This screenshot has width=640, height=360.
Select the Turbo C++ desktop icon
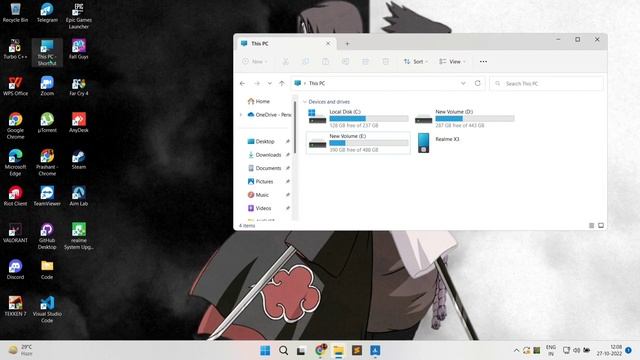point(15,49)
